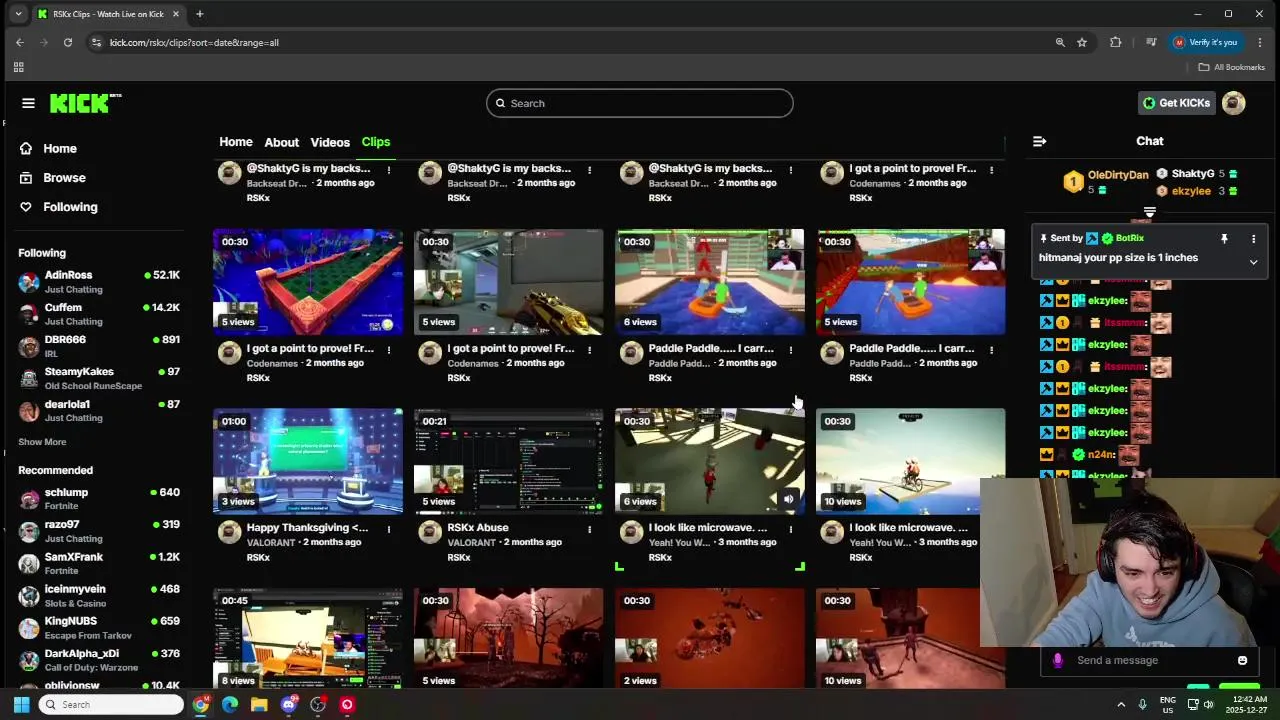1280x720 pixels.
Task: Open emoji picker in chat box
Action: (1242, 660)
